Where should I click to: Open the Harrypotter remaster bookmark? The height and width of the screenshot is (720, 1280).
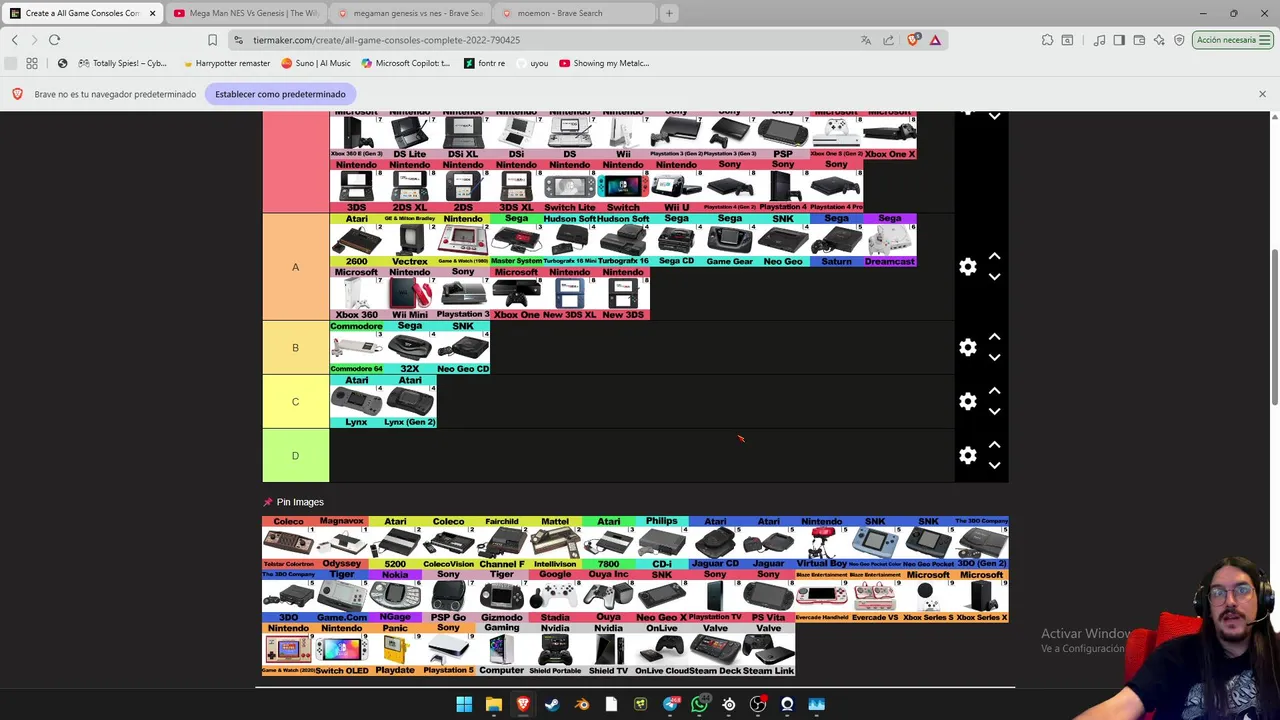(x=226, y=63)
